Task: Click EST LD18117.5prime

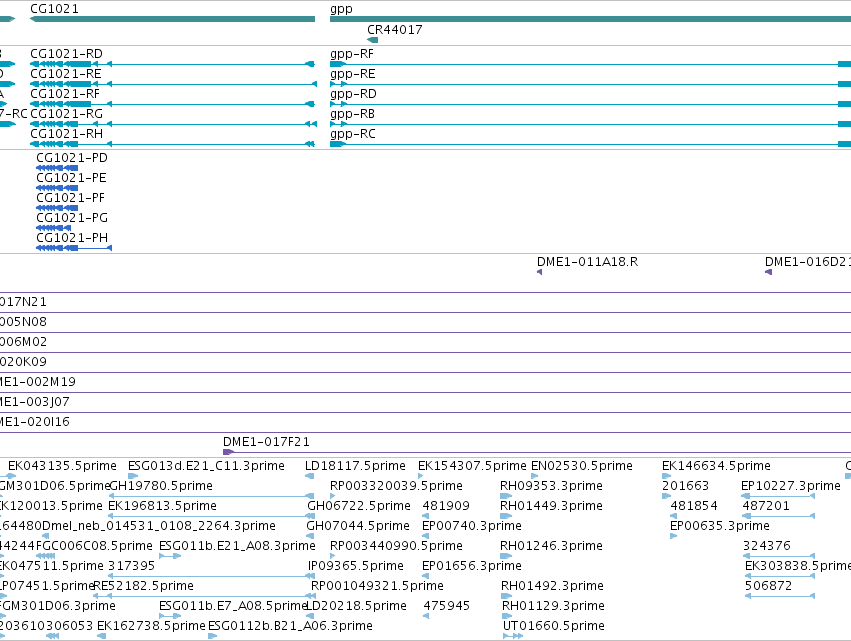Action: [355, 466]
